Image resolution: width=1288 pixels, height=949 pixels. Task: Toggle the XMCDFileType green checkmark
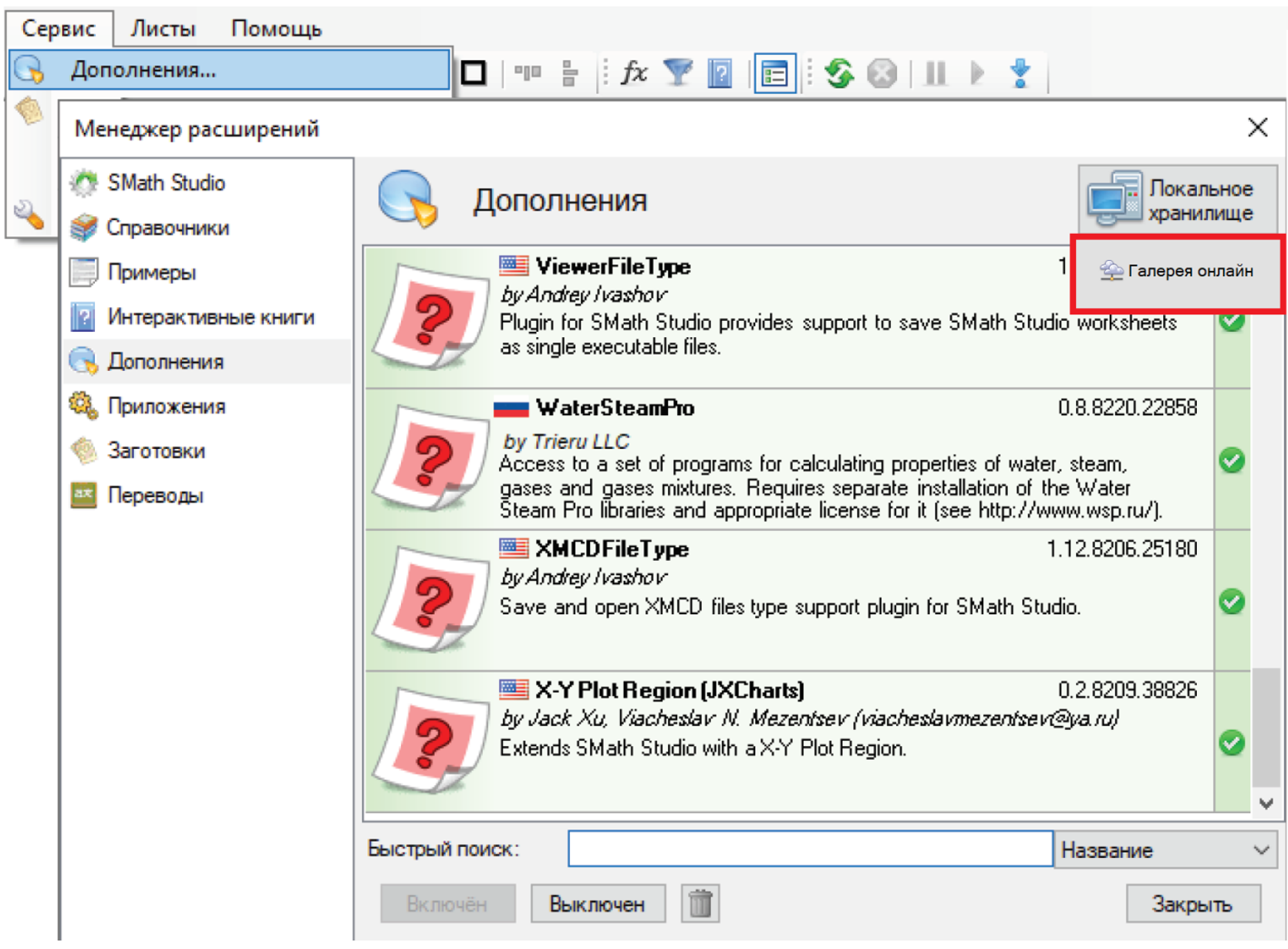[x=1232, y=601]
